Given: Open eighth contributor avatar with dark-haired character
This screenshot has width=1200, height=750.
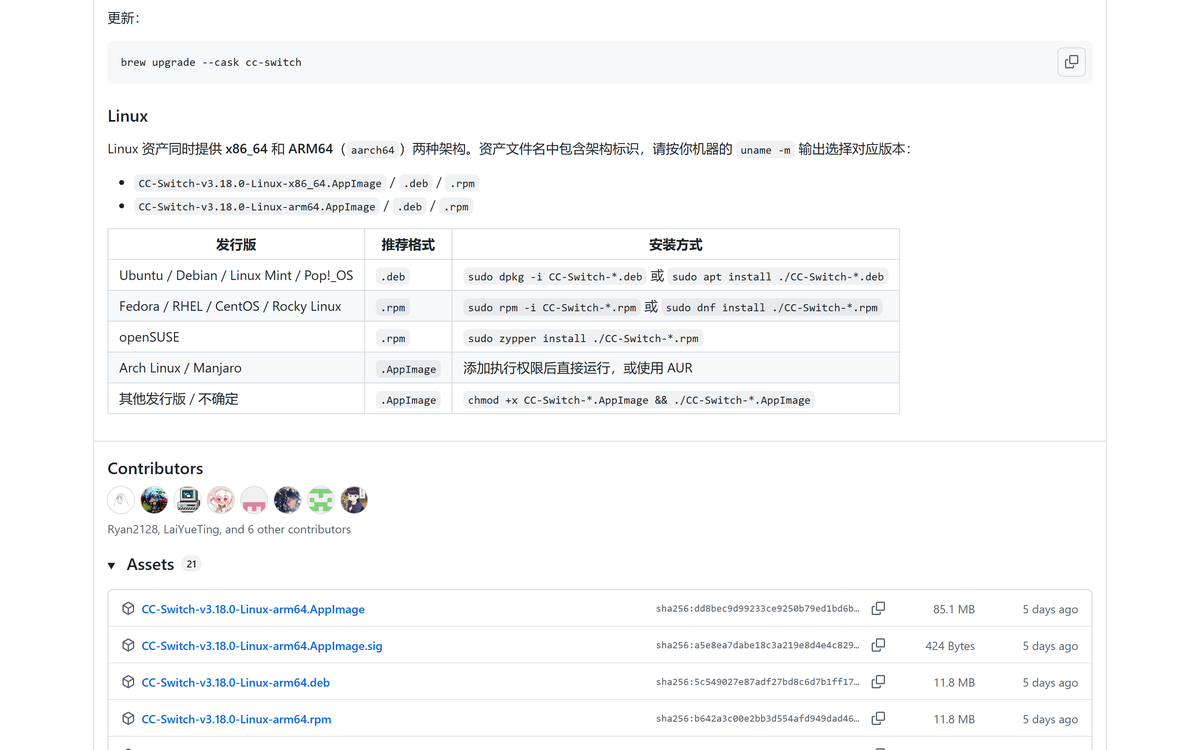Looking at the screenshot, I should pyautogui.click(x=354, y=500).
